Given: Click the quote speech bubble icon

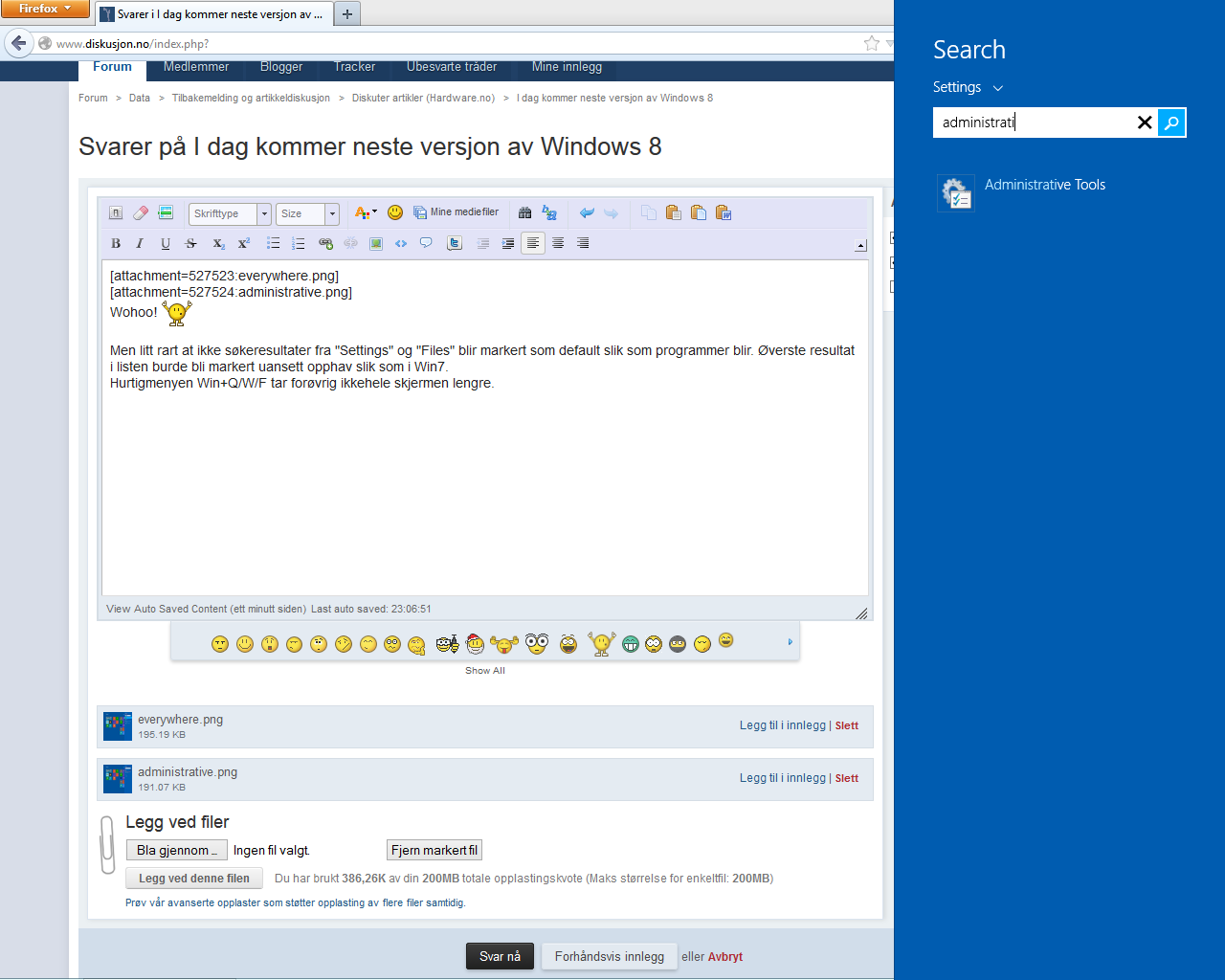Looking at the screenshot, I should pyautogui.click(x=426, y=243).
